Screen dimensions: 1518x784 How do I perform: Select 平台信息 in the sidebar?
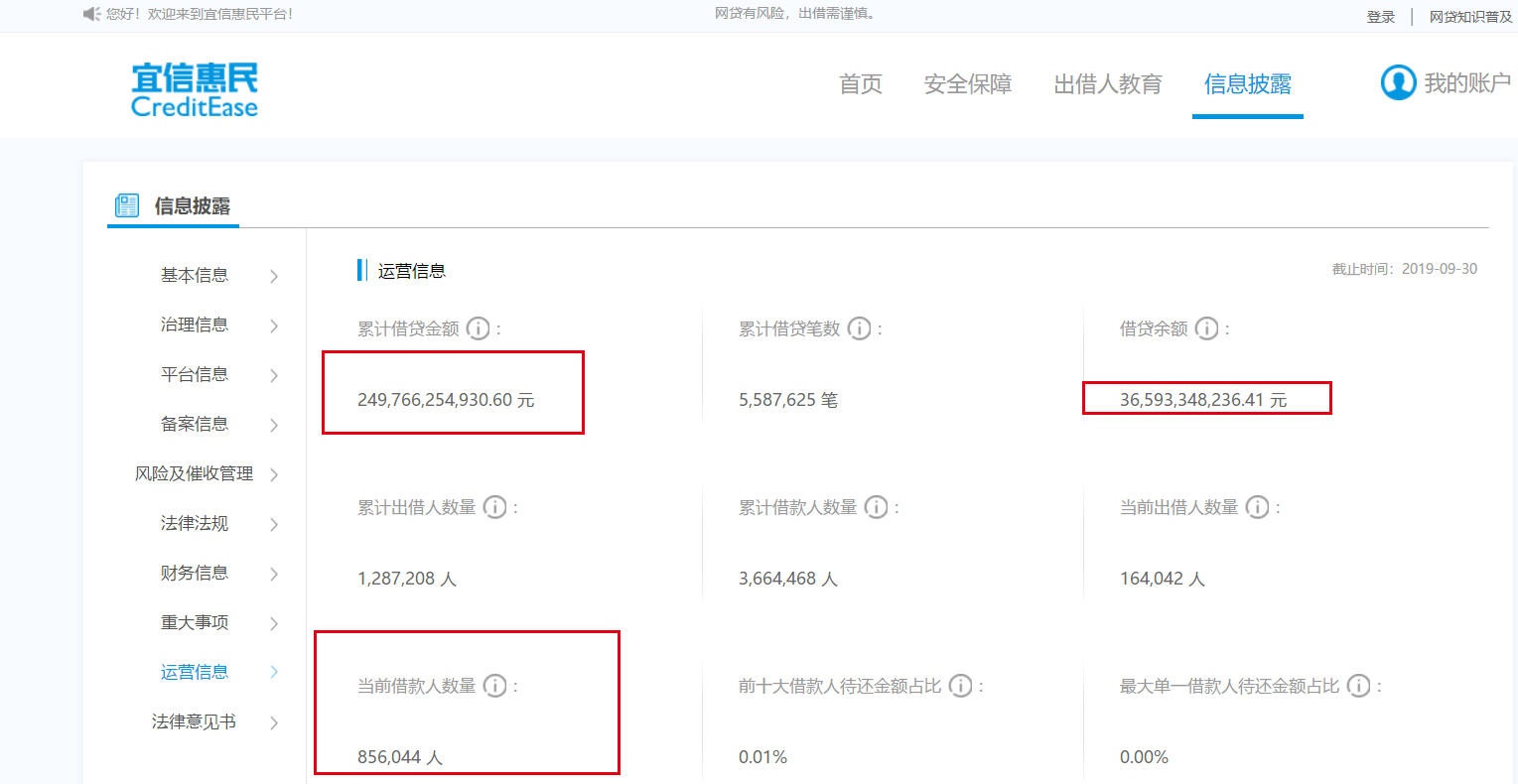[195, 374]
